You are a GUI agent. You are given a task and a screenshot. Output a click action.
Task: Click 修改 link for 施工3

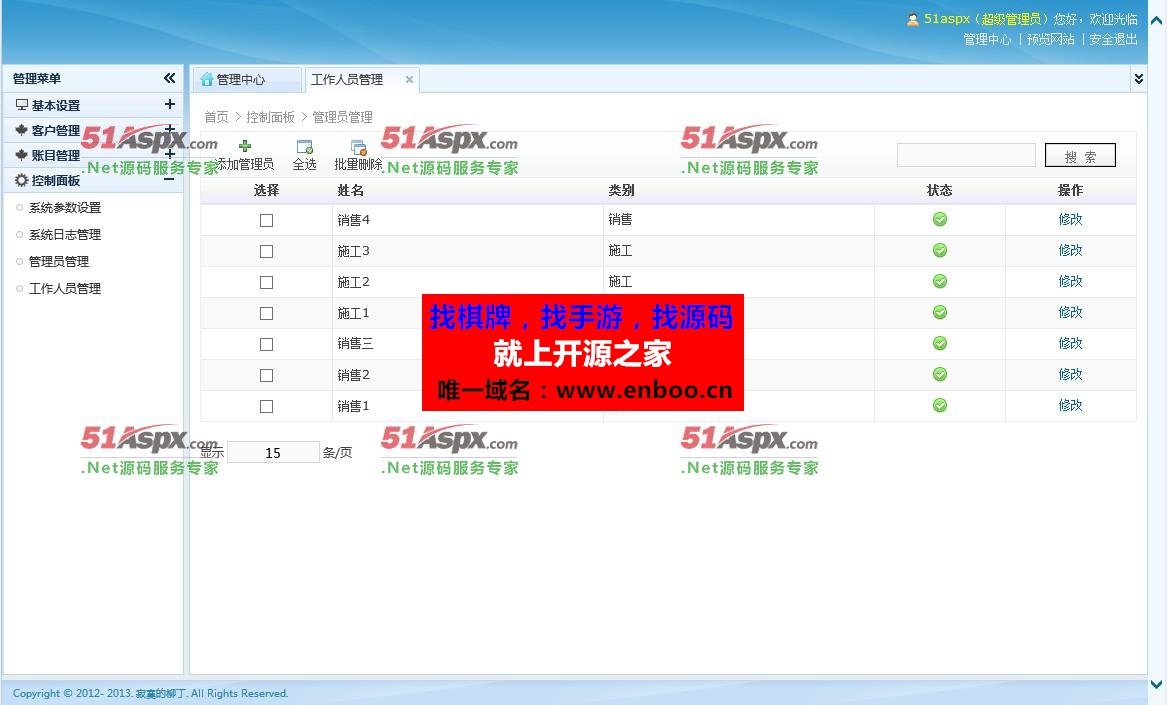1070,250
